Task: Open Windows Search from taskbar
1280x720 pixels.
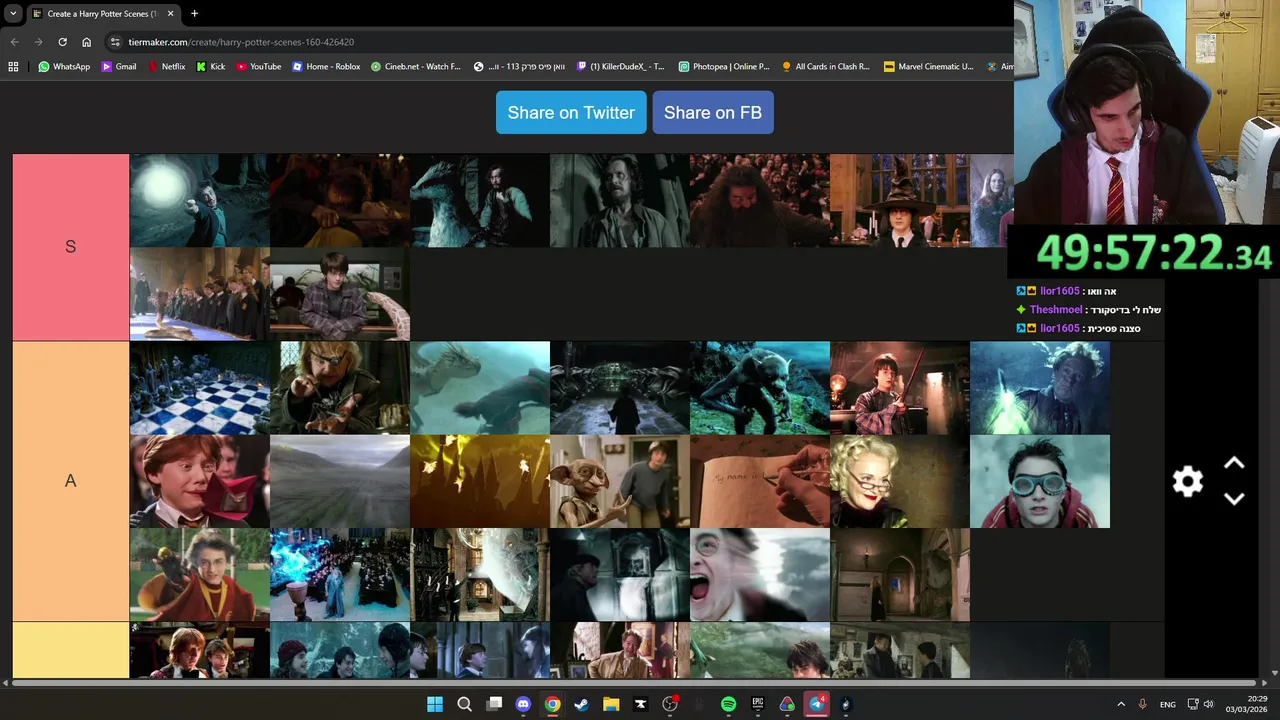Action: [464, 704]
